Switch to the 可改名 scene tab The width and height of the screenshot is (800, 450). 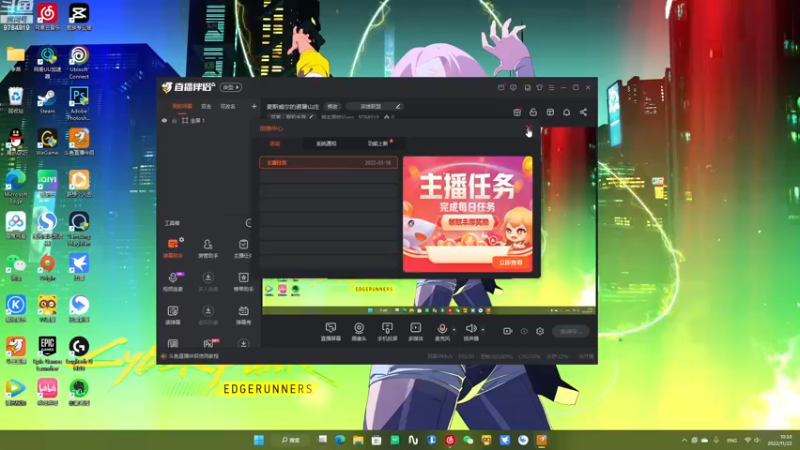pos(228,106)
